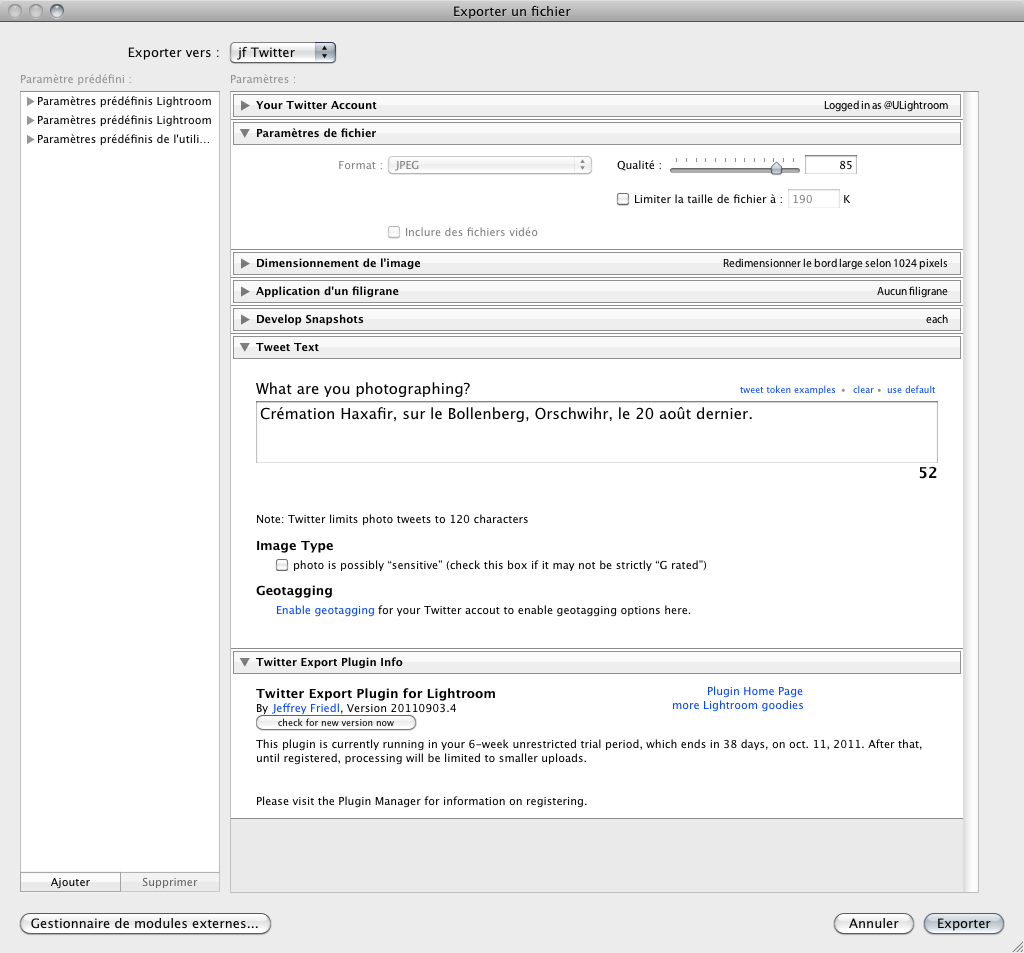1024x953 pixels.
Task: Click the 'Paramètre prédéfini :' label
Action: [x=76, y=79]
